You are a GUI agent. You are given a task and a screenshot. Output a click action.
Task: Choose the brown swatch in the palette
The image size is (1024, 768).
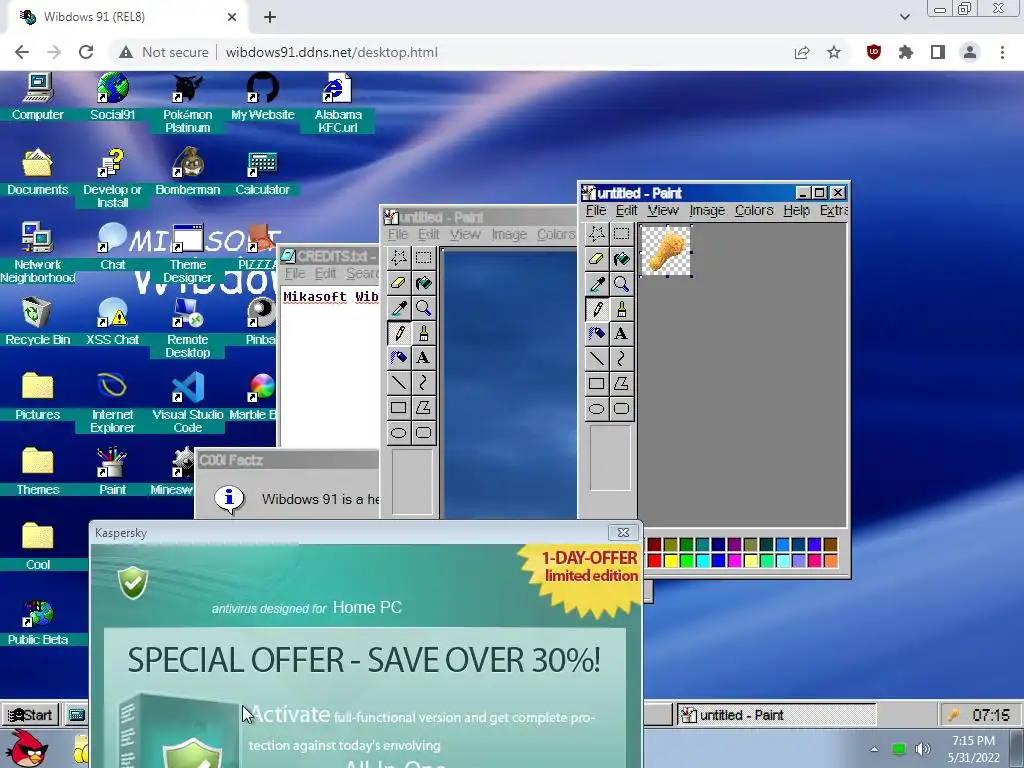[x=831, y=545]
